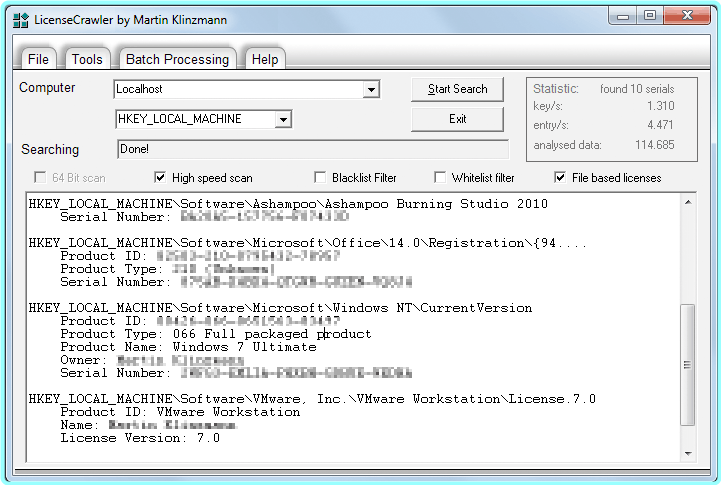This screenshot has height=485, width=721.
Task: Select the VMware Workstation License.7.0 registry line
Action: tap(312, 399)
